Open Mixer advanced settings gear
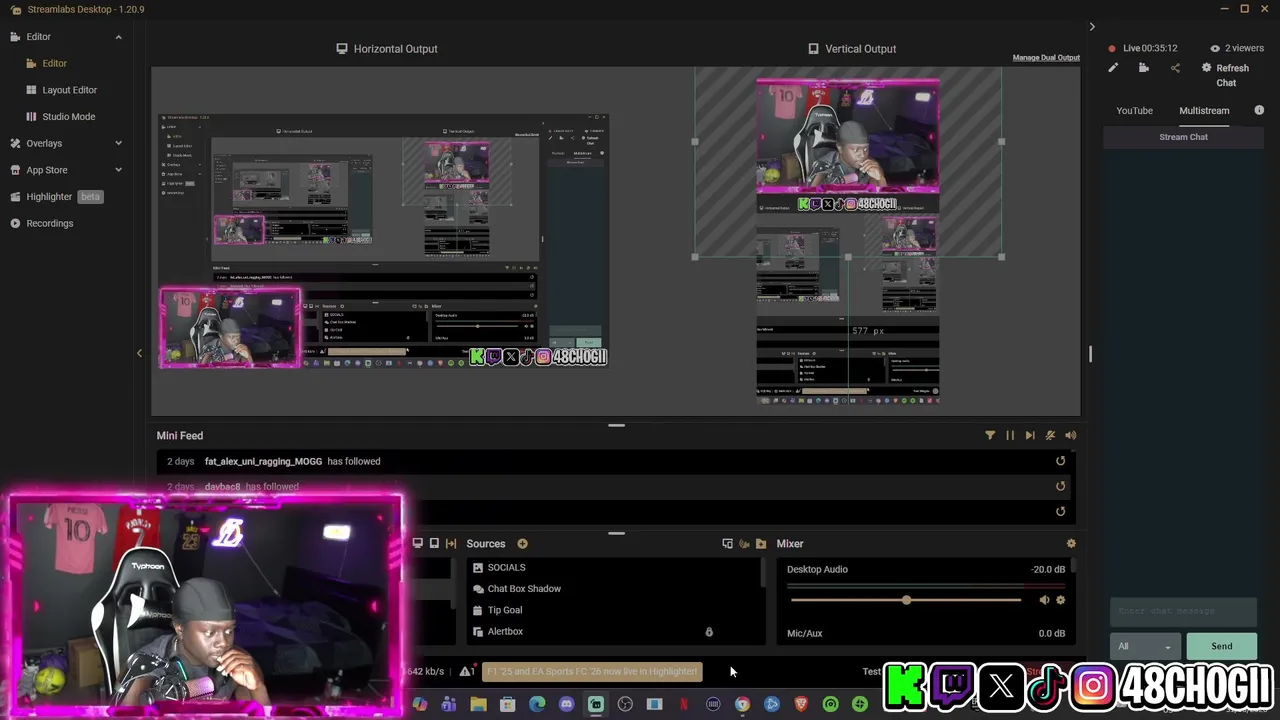This screenshot has width=1280, height=720. click(x=1071, y=544)
